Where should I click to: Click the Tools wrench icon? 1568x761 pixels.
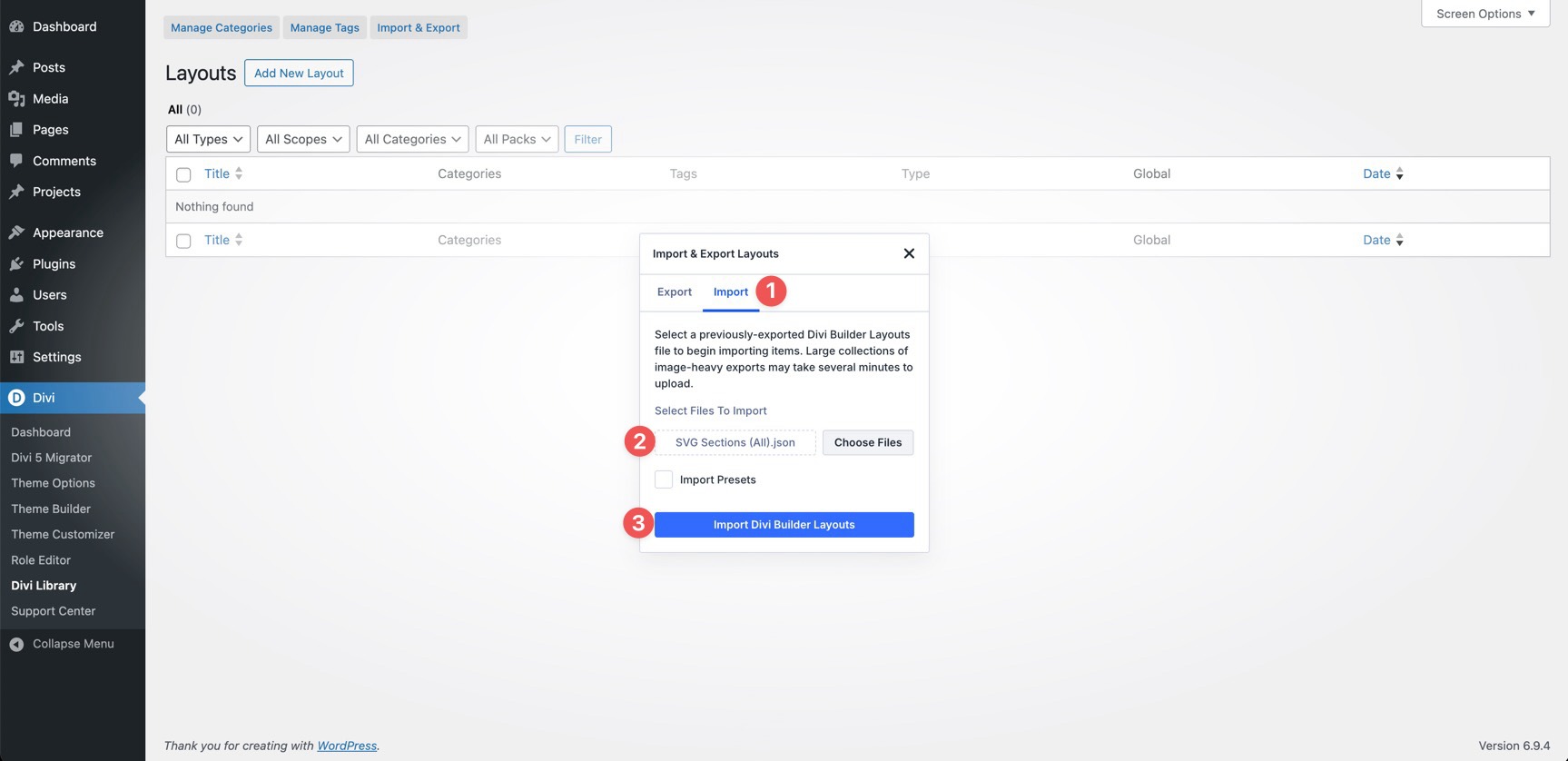(16, 326)
